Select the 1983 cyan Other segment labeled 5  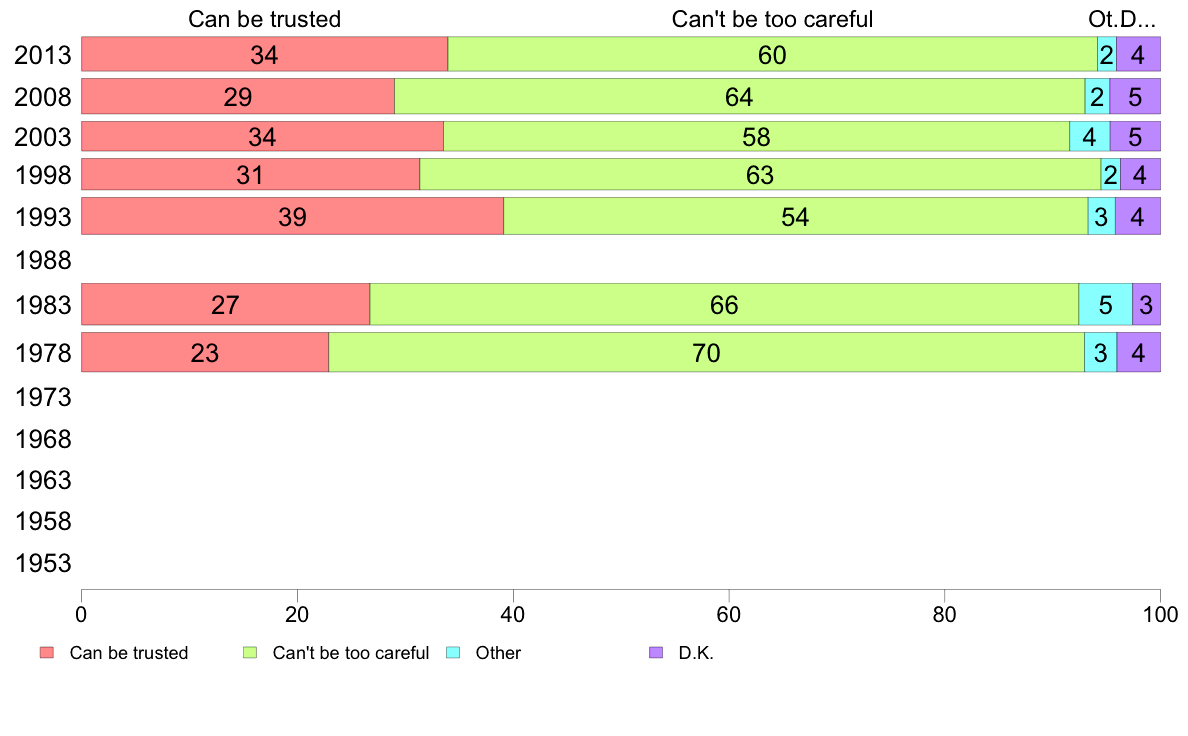coord(1105,305)
